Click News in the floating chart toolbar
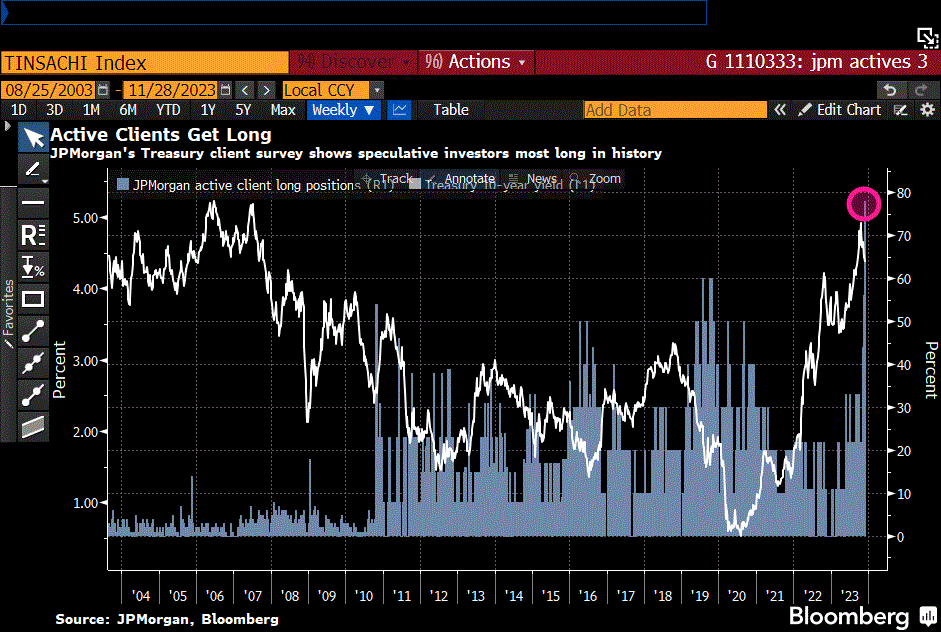941x632 pixels. click(x=534, y=179)
